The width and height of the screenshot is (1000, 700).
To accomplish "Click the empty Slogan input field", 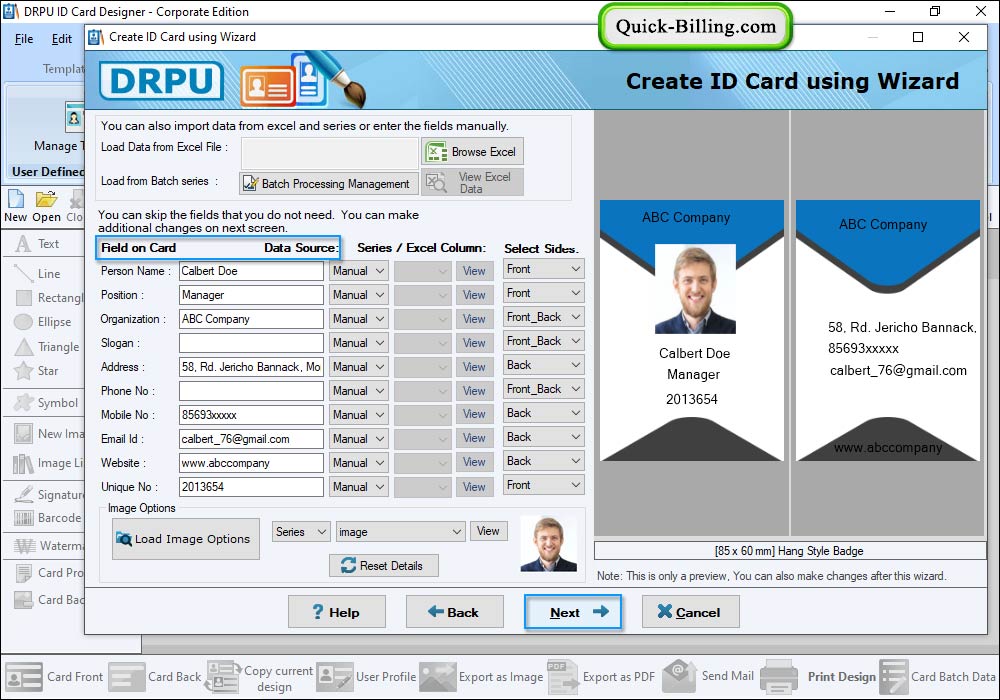I will click(x=251, y=343).
